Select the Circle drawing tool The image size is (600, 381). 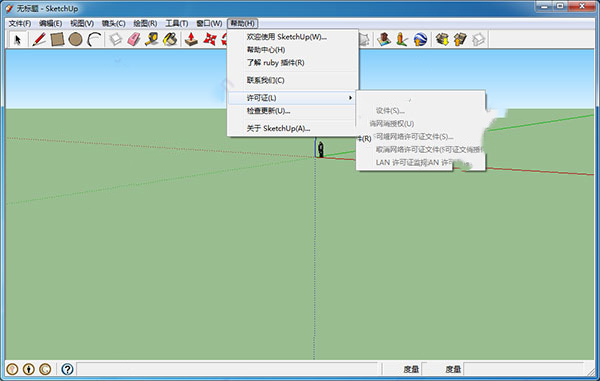(x=75, y=39)
